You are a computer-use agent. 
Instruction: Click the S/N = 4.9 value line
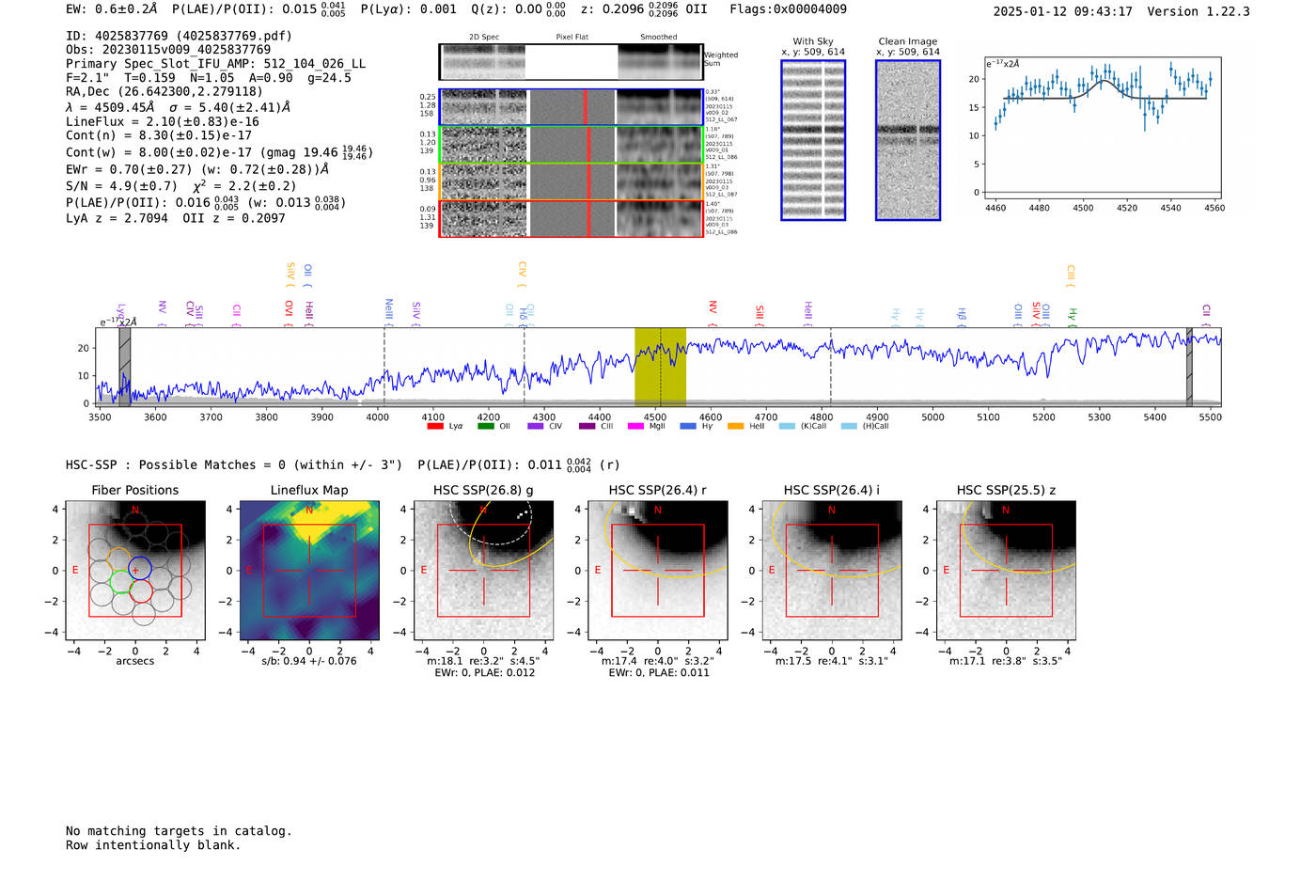click(181, 186)
